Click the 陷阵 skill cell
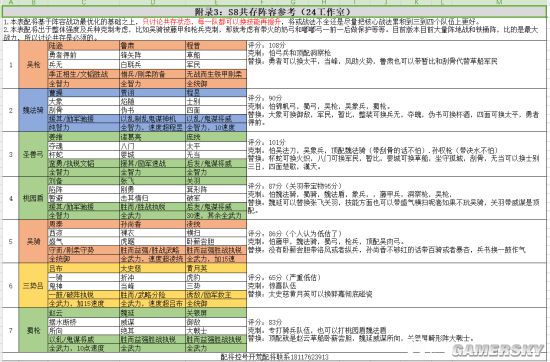 [x=83, y=190]
